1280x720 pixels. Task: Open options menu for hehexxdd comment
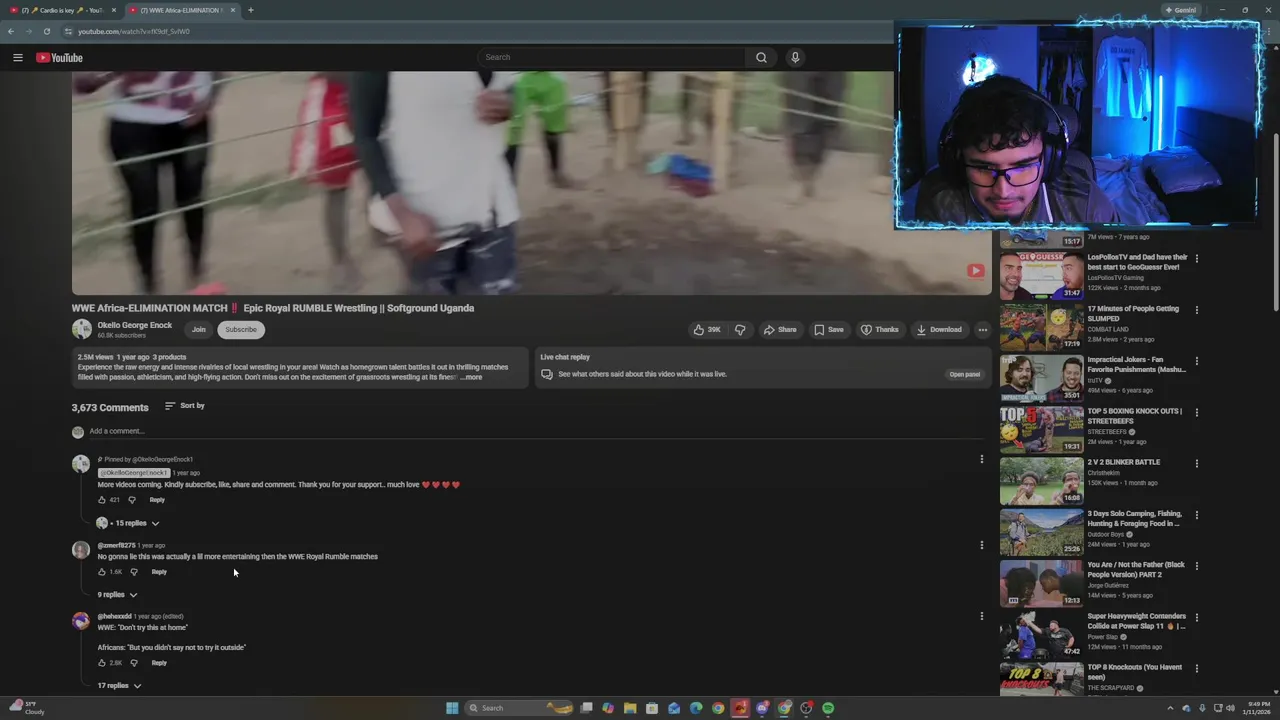point(981,616)
